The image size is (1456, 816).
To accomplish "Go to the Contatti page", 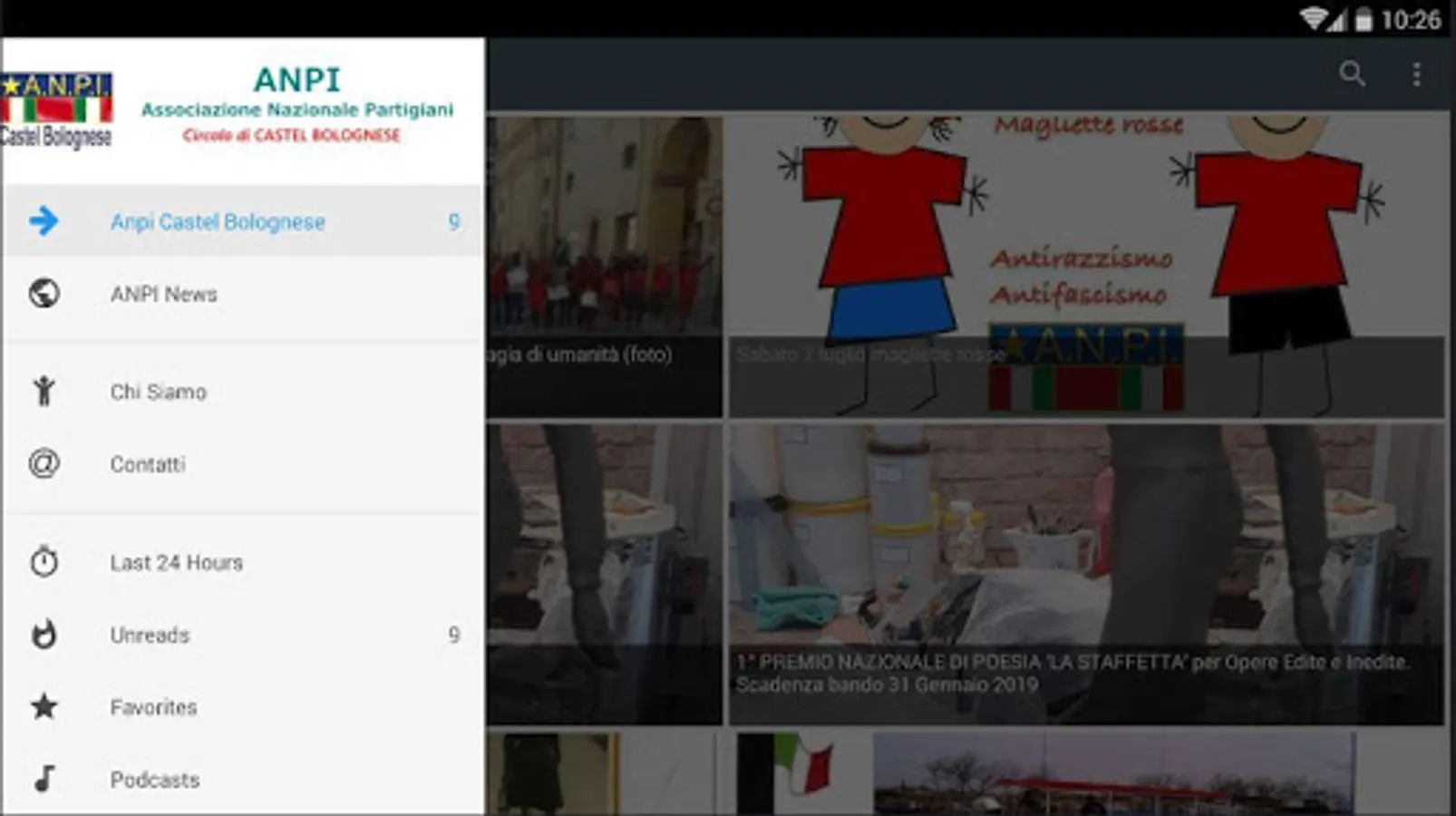I will point(242,464).
